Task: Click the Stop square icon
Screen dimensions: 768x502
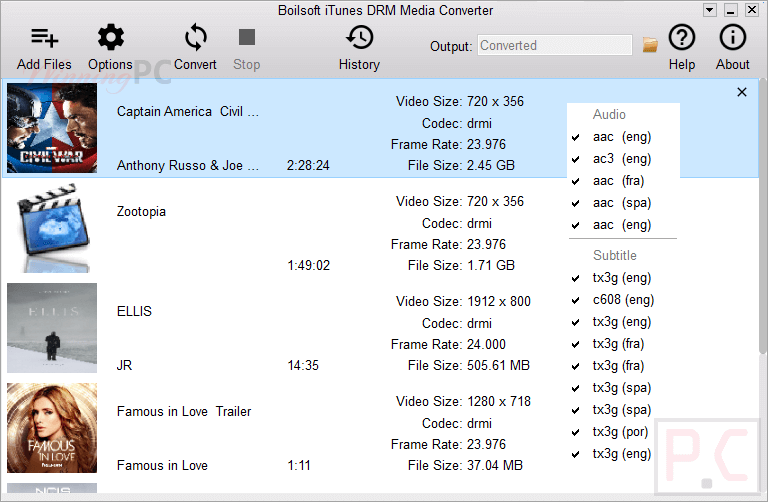Action: pyautogui.click(x=247, y=37)
